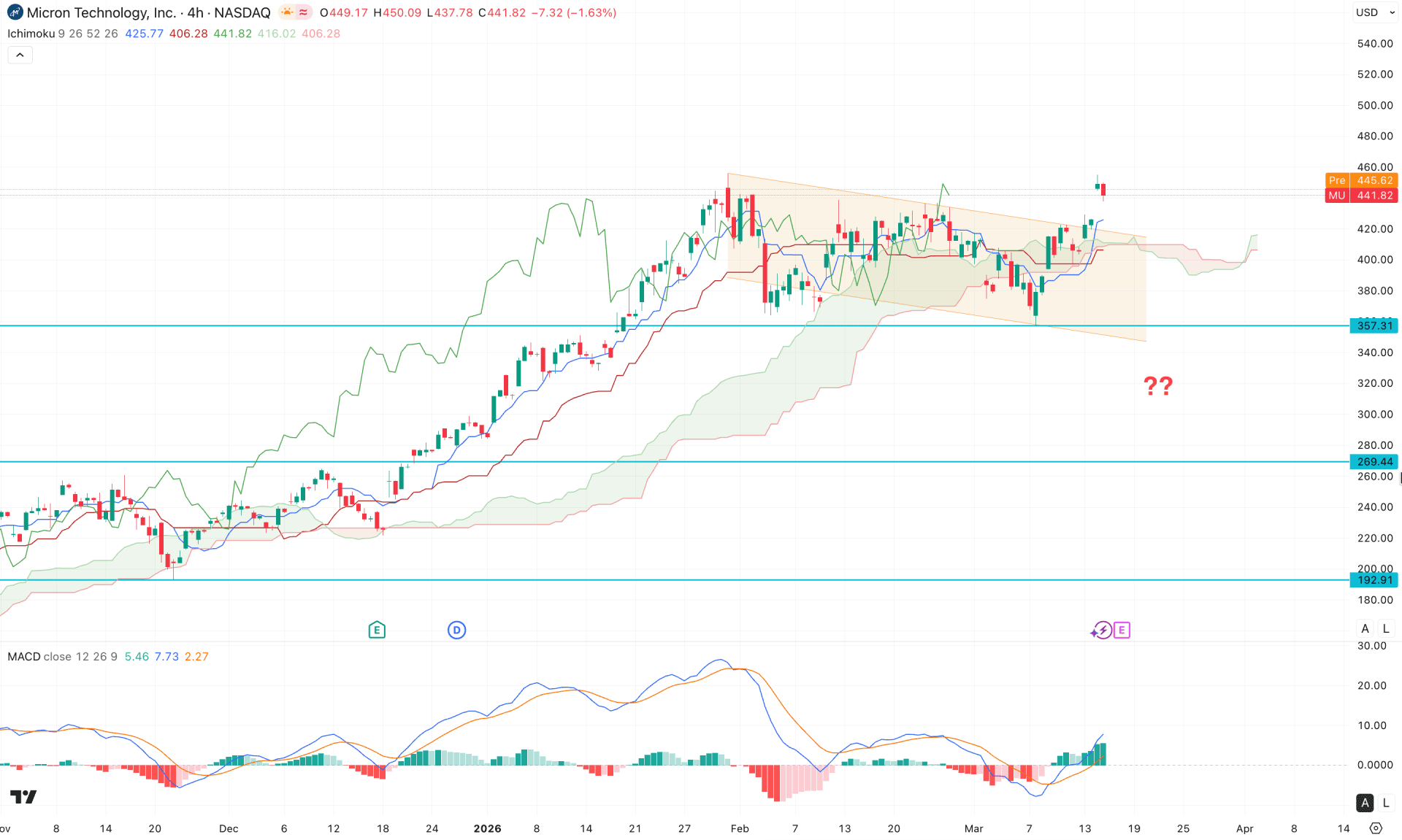
Task: Click the red MU 441.82 price label
Action: point(1362,196)
